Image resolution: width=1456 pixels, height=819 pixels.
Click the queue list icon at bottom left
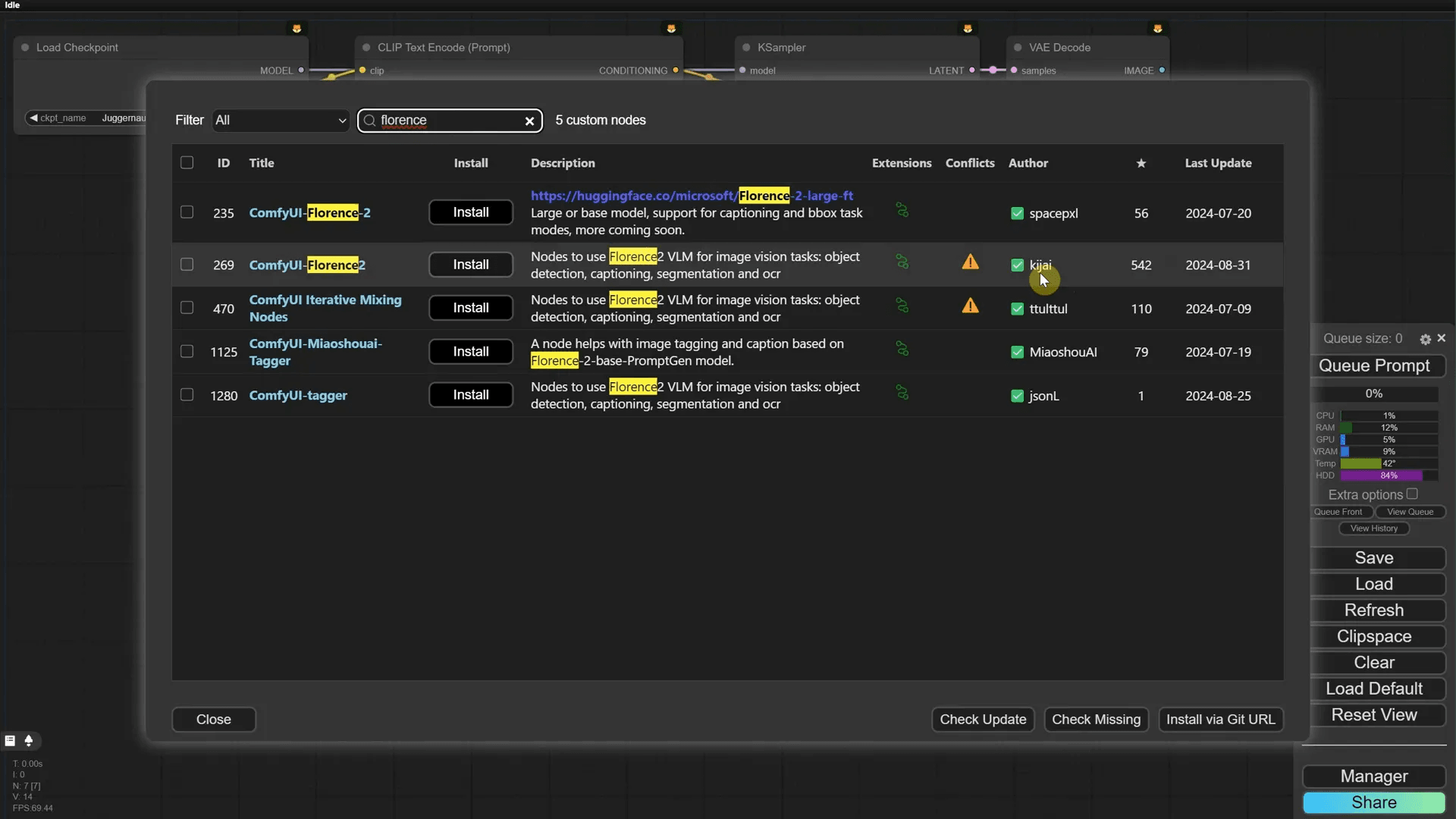(10, 741)
